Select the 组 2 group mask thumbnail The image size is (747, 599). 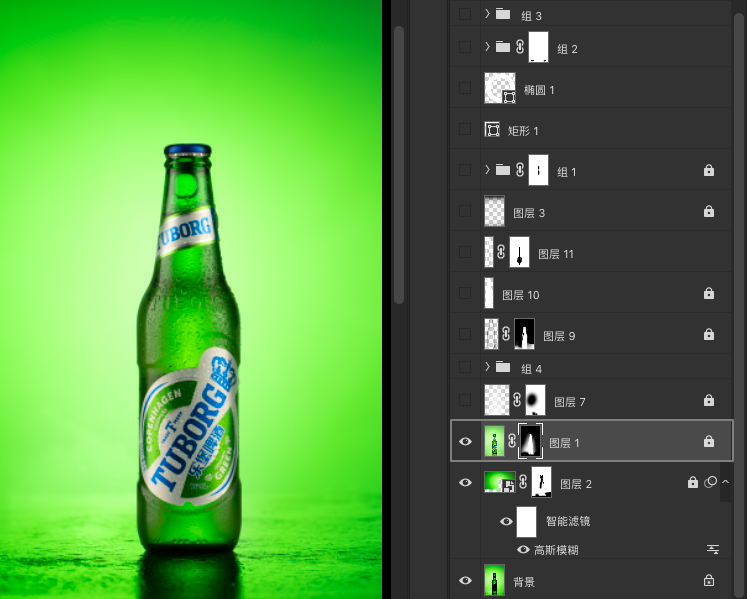(538, 47)
